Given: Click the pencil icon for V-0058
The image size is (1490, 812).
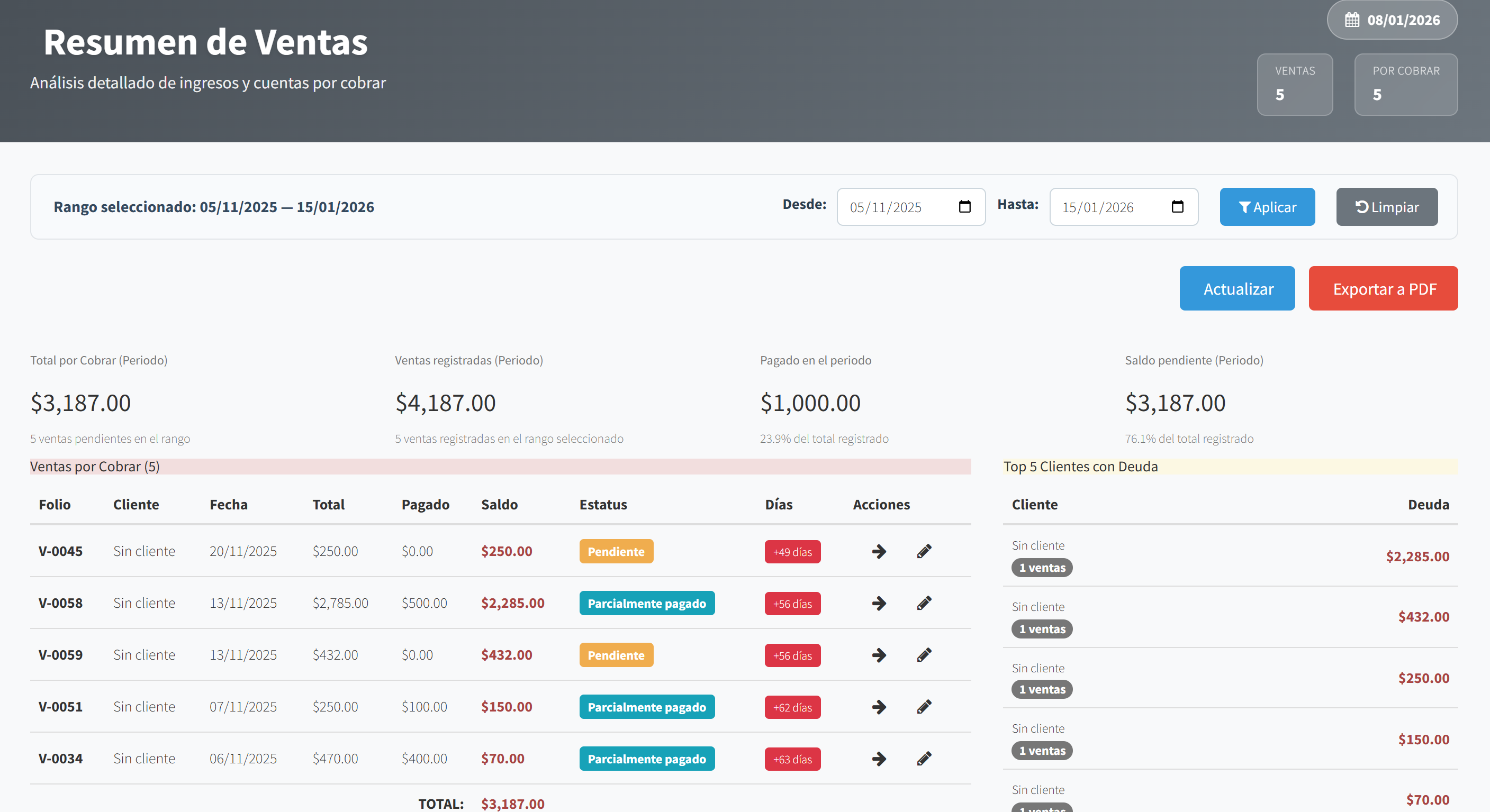Looking at the screenshot, I should 924,604.
